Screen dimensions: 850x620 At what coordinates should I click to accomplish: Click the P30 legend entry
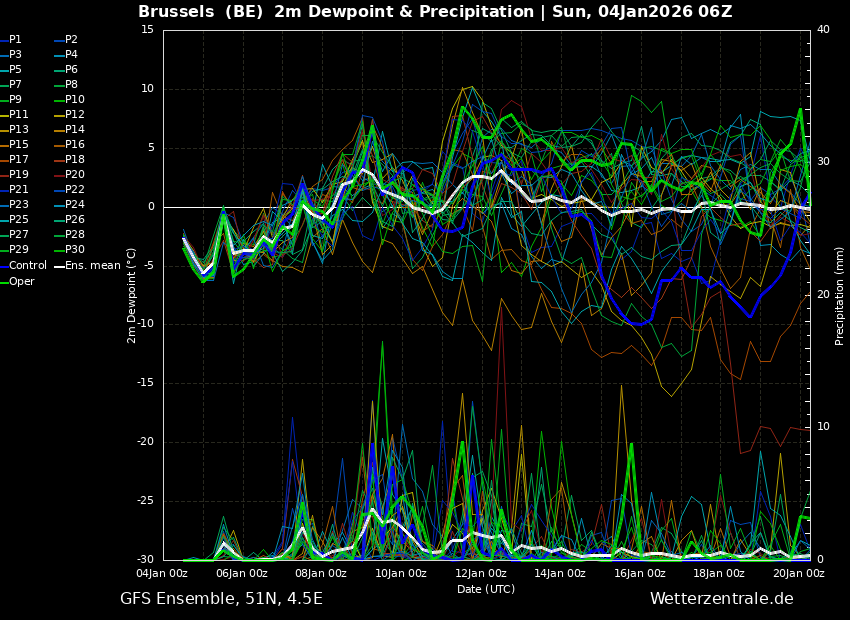(x=70, y=250)
